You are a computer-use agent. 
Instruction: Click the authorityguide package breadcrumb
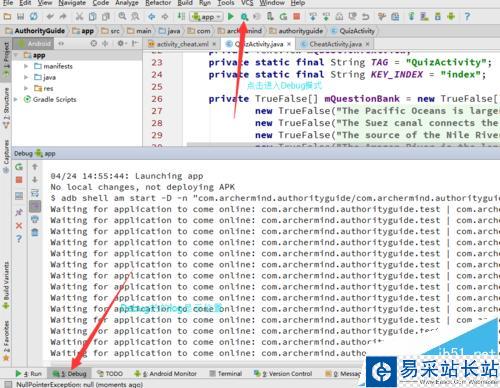(296, 31)
